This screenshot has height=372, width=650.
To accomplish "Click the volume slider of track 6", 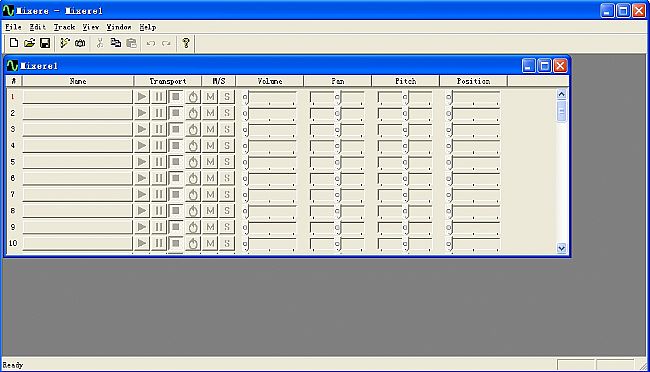I will [x=269, y=178].
